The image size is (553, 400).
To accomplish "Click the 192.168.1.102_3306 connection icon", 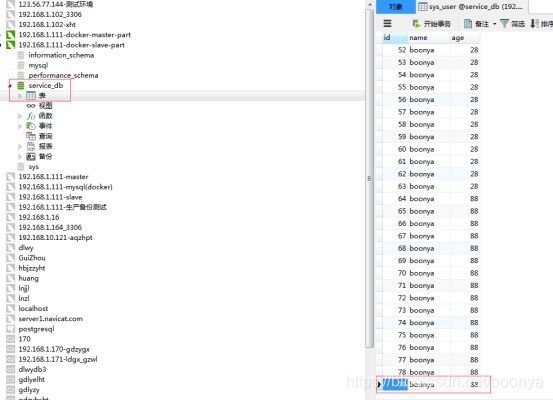I will click(11, 14).
